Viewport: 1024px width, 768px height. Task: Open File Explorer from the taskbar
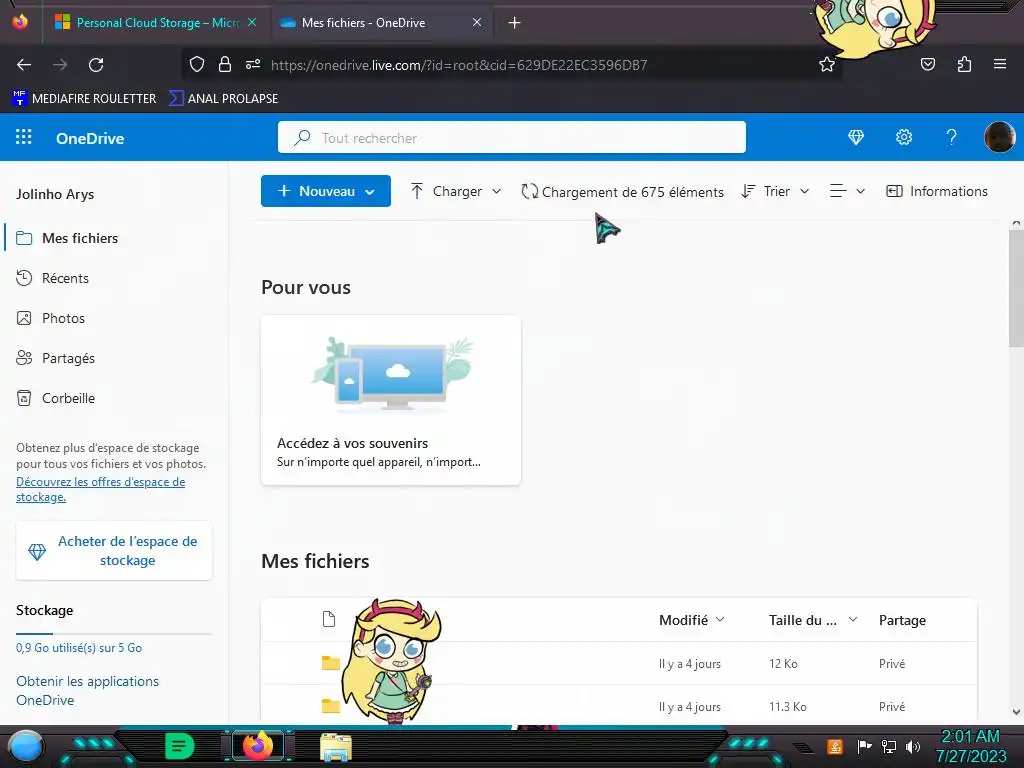(x=336, y=747)
